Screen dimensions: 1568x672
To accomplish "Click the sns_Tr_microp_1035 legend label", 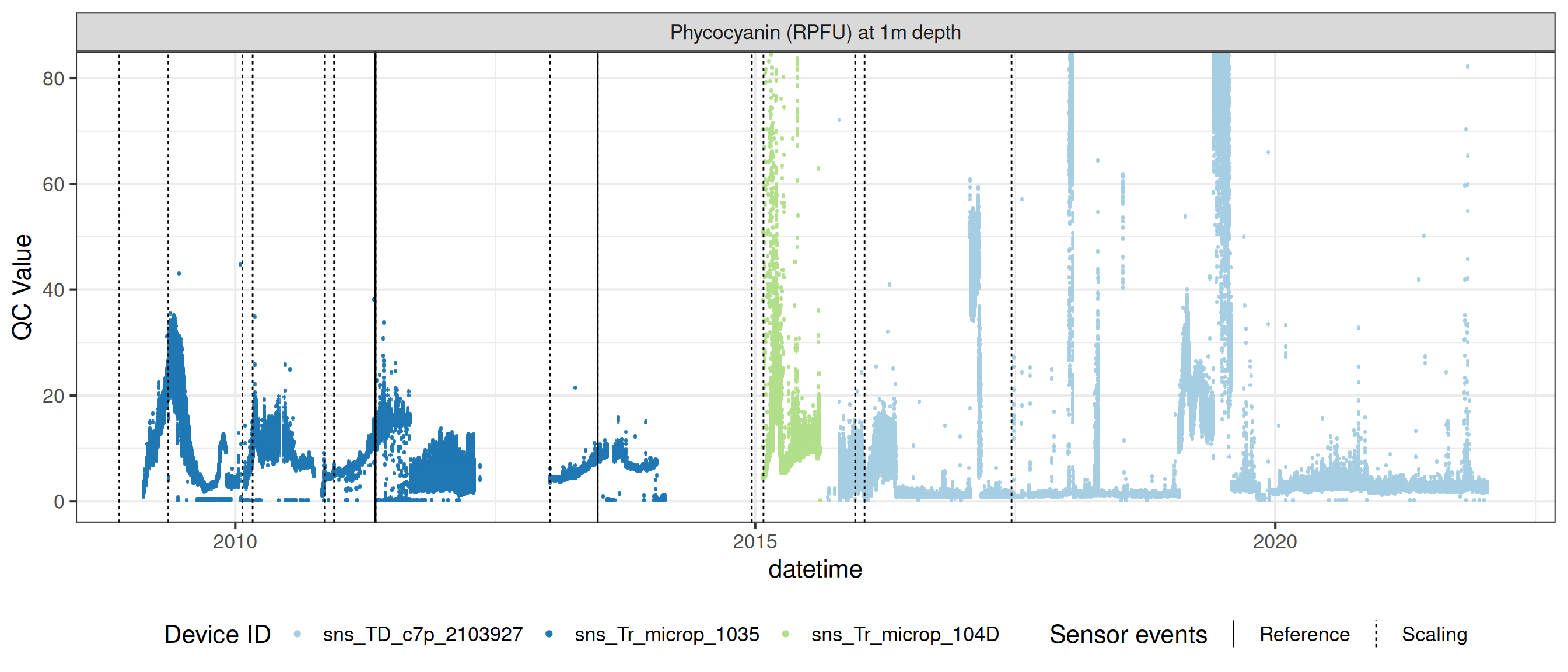I will click(x=667, y=634).
